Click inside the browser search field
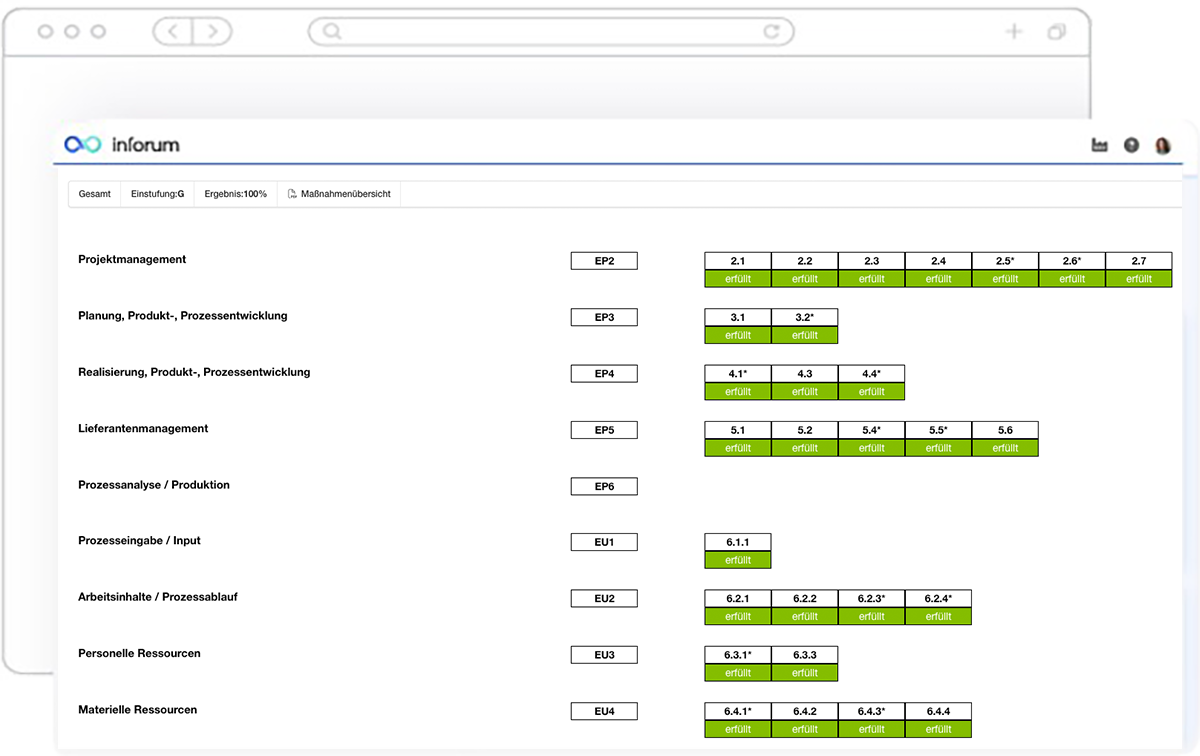Image resolution: width=1200 pixels, height=756 pixels. pos(550,31)
